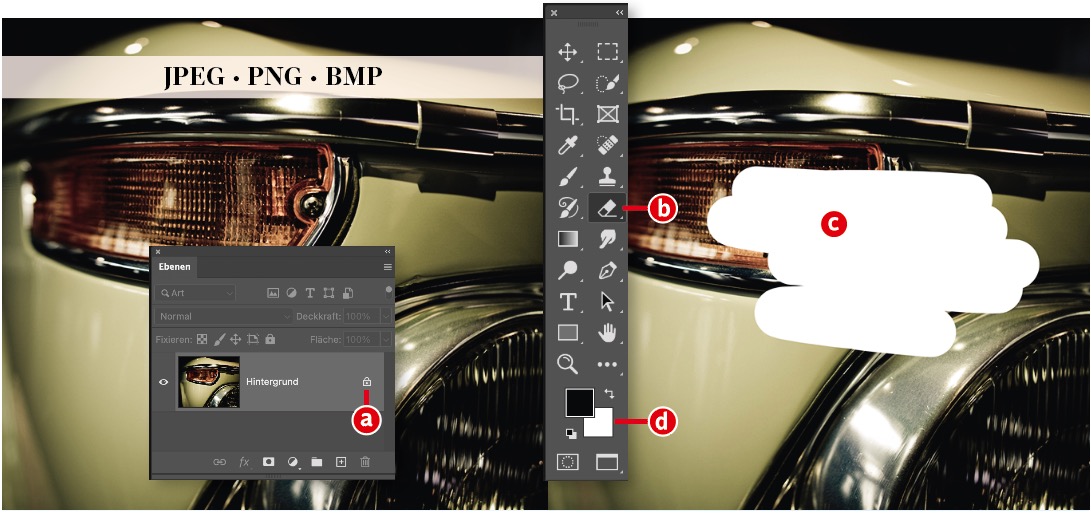Select the Quick Selection tool
The width and height of the screenshot is (1091, 514).
pyautogui.click(x=607, y=83)
